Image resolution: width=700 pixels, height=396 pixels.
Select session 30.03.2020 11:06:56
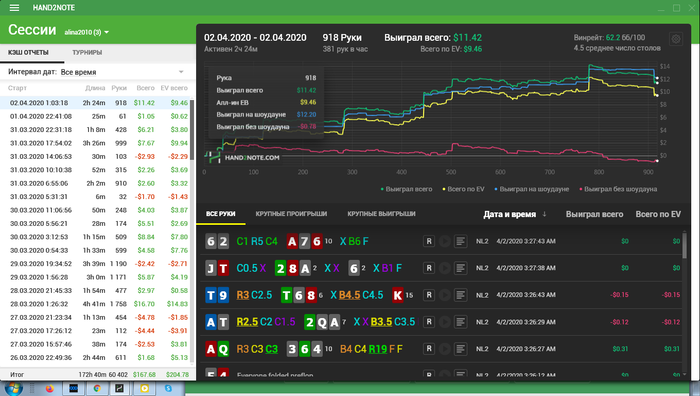click(x=95, y=210)
